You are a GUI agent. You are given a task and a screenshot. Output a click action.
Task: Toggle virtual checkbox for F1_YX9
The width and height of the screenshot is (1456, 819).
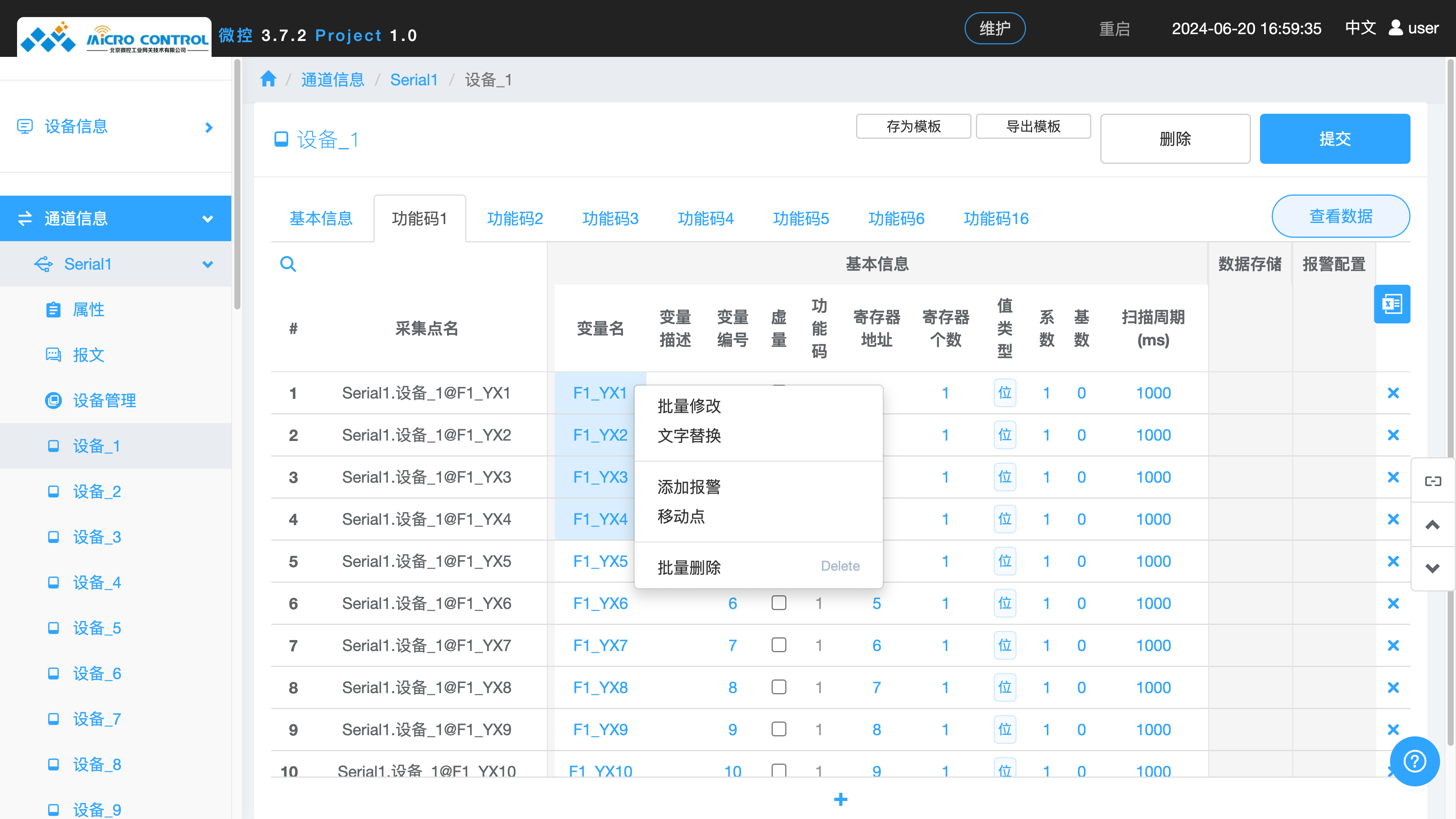[x=778, y=729]
